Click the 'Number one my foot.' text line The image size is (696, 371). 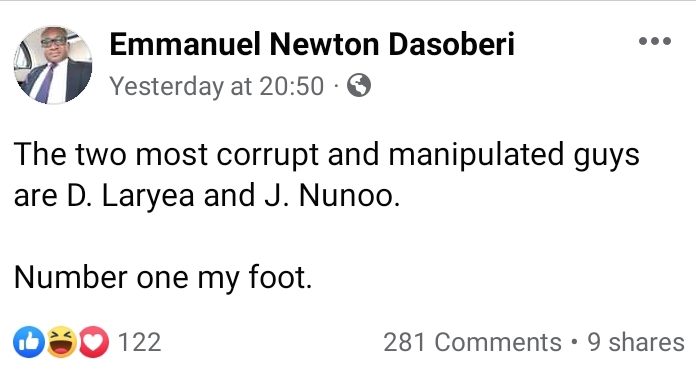[x=163, y=277]
